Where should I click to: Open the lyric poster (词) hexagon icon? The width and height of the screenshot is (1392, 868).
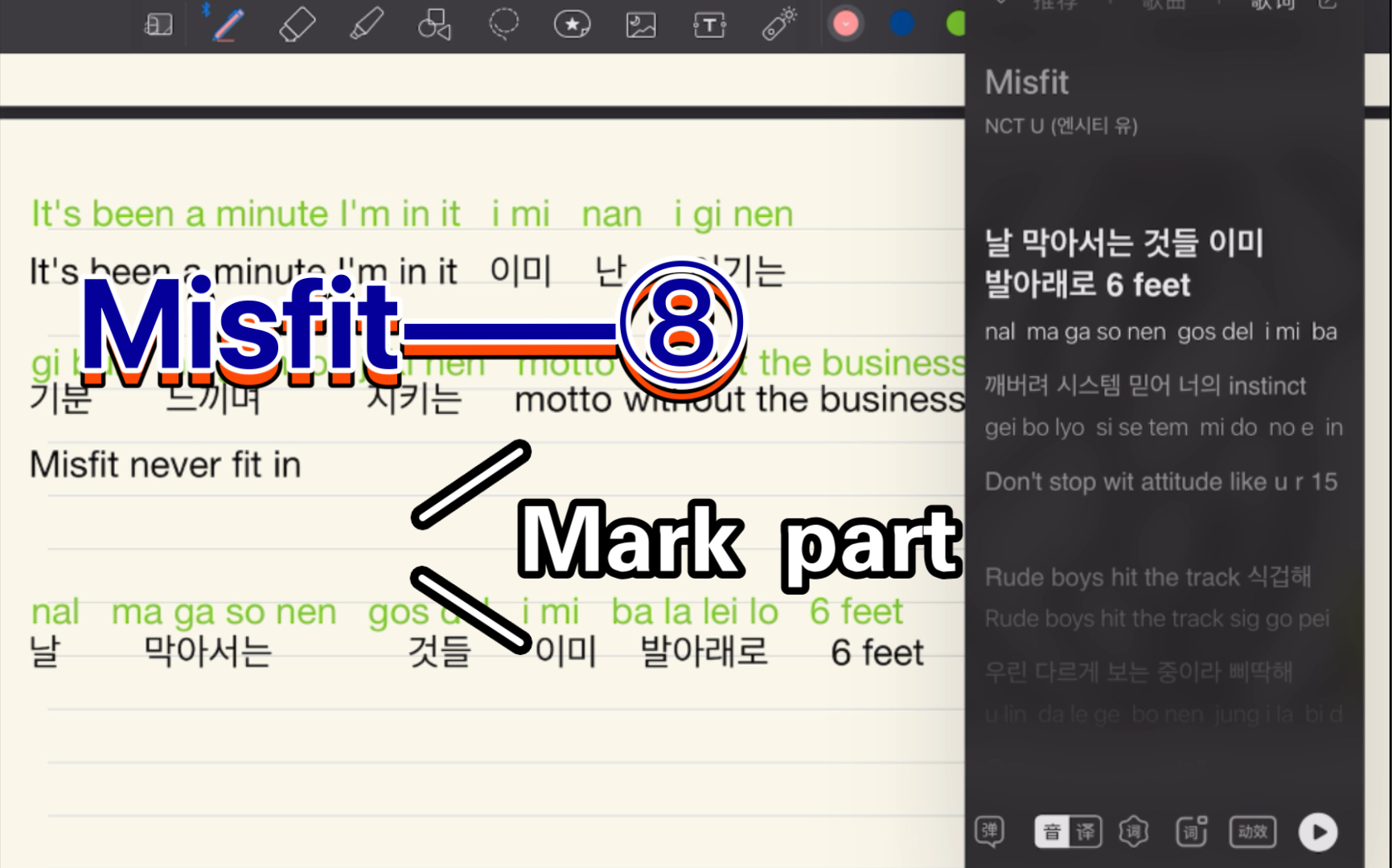click(1133, 832)
